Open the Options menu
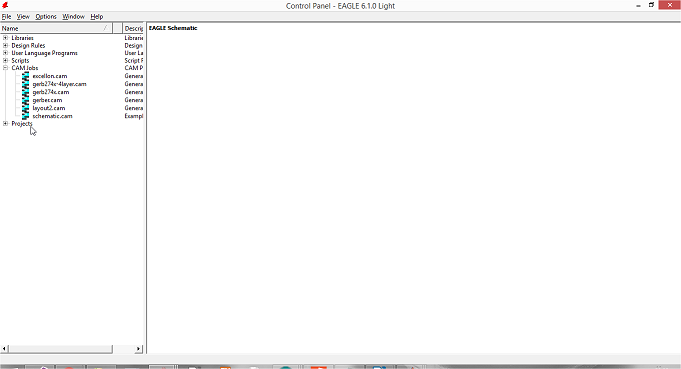The image size is (681, 369). point(46,16)
